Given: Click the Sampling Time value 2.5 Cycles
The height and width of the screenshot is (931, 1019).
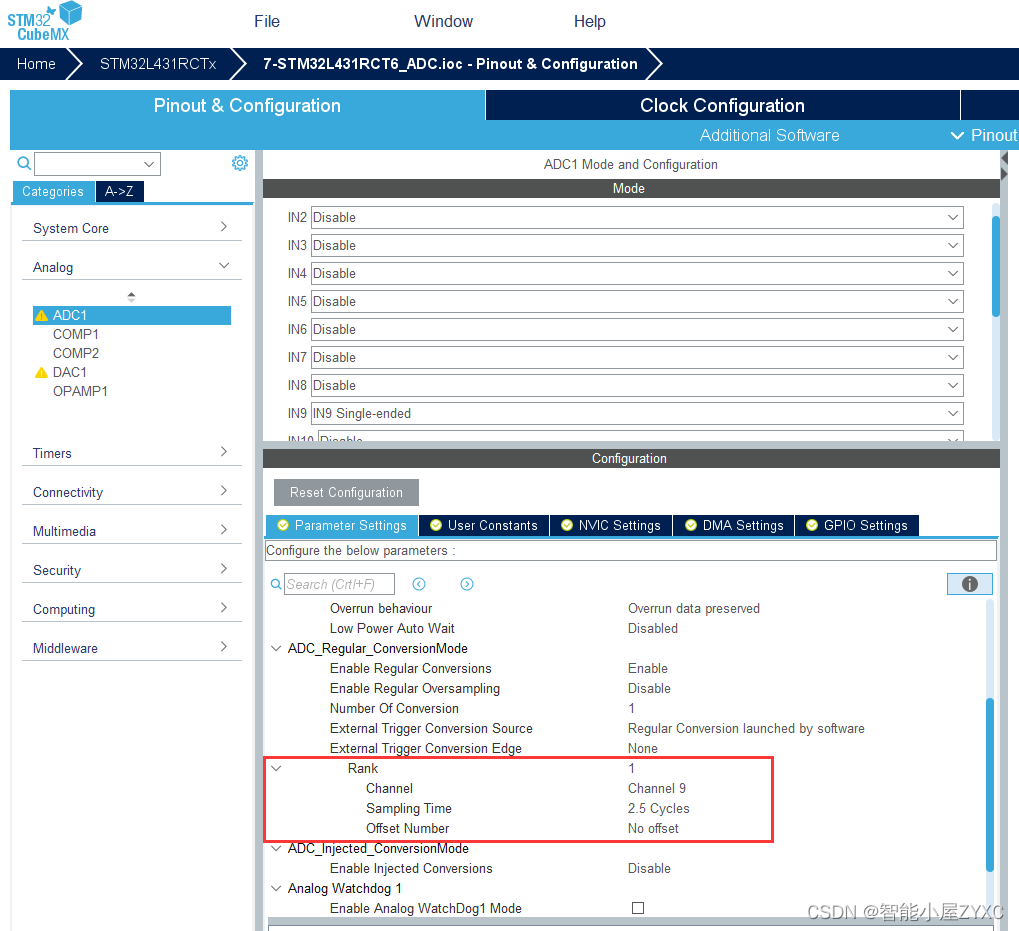Looking at the screenshot, I should [x=658, y=808].
